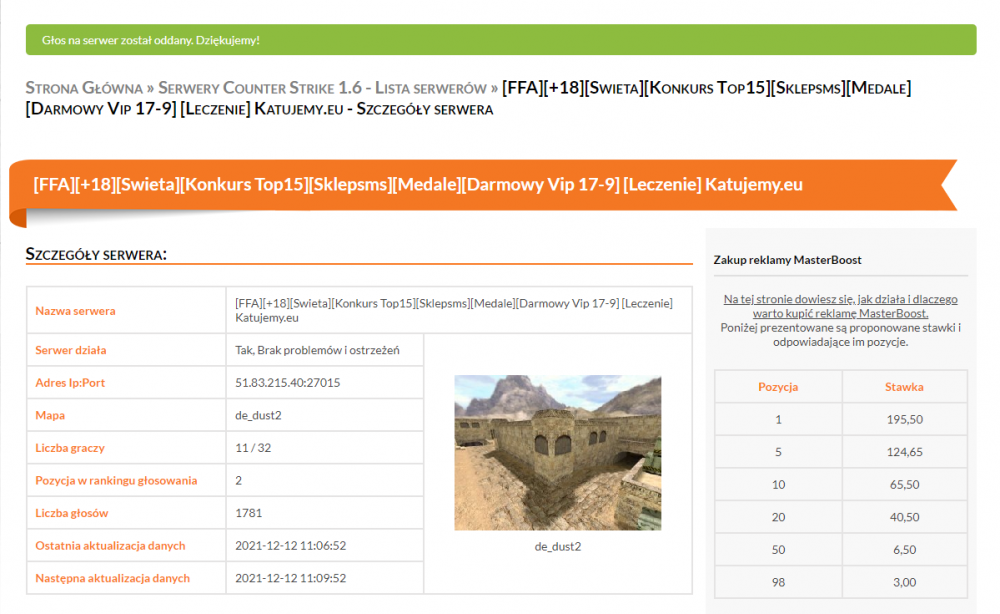Click the stake value 6,50
The width and height of the screenshot is (1000, 614).
(x=904, y=549)
